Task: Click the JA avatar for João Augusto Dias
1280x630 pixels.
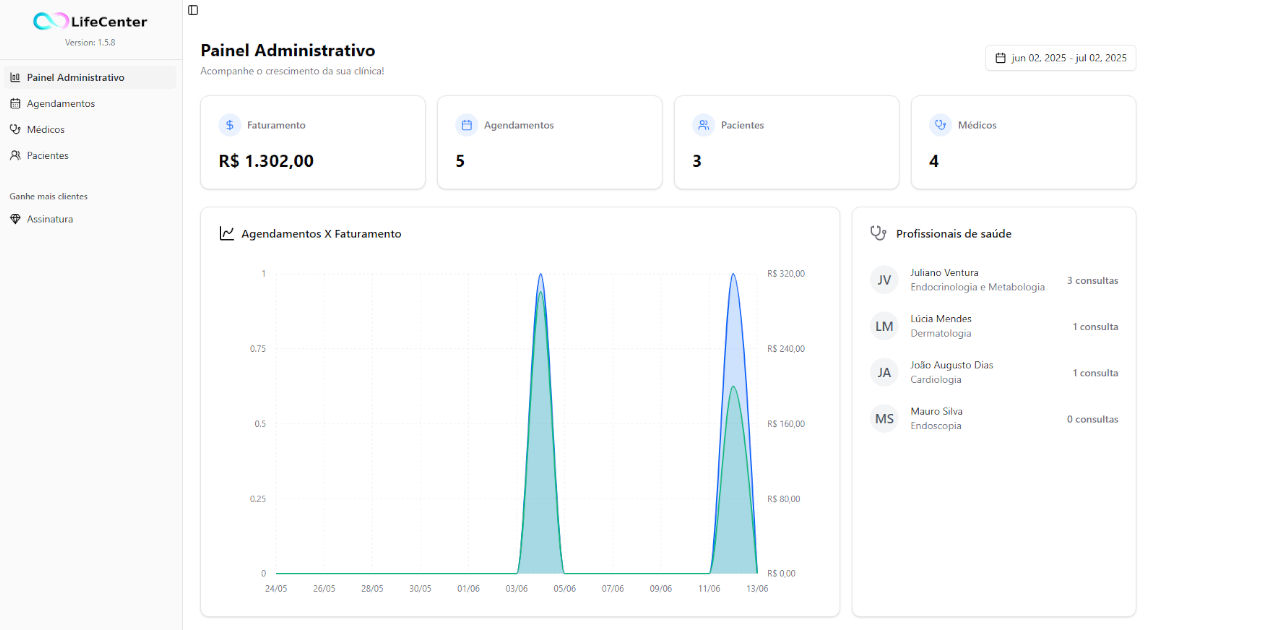Action: point(884,372)
